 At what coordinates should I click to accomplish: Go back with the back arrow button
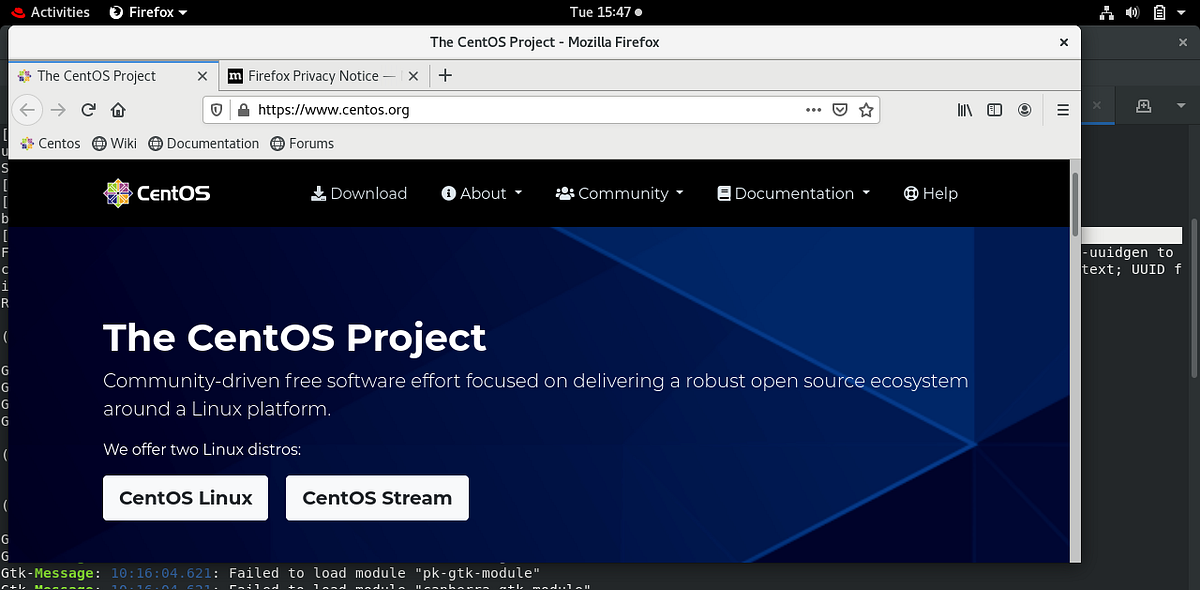[27, 110]
